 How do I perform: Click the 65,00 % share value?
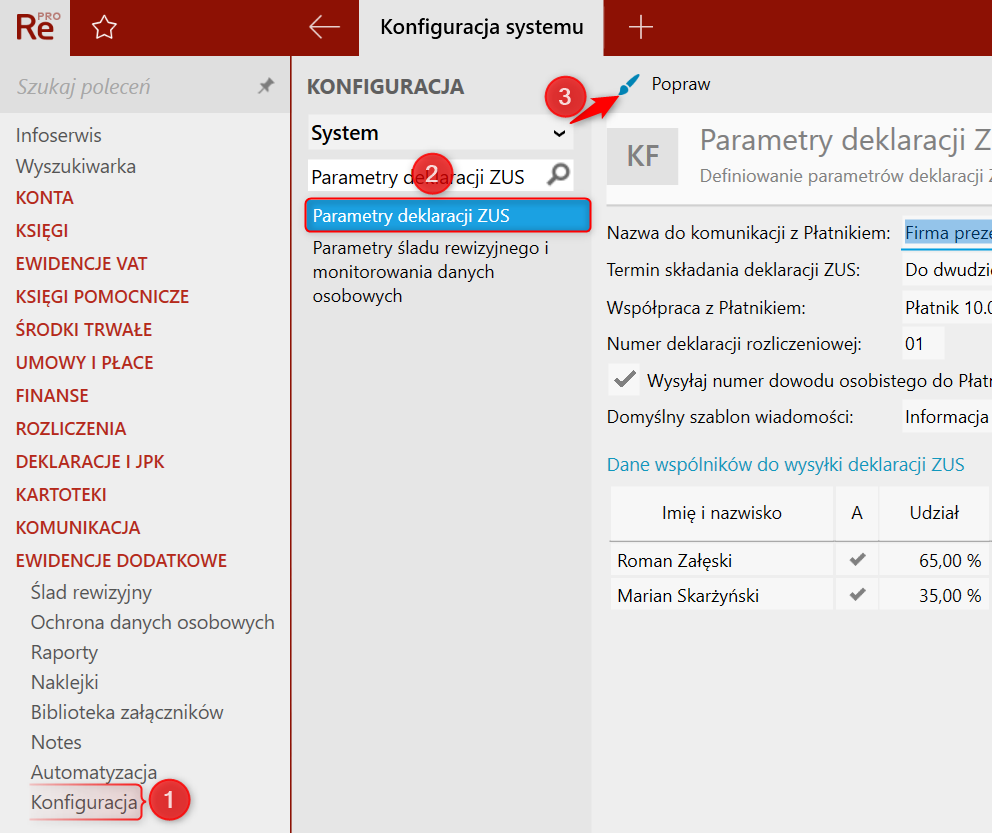950,560
